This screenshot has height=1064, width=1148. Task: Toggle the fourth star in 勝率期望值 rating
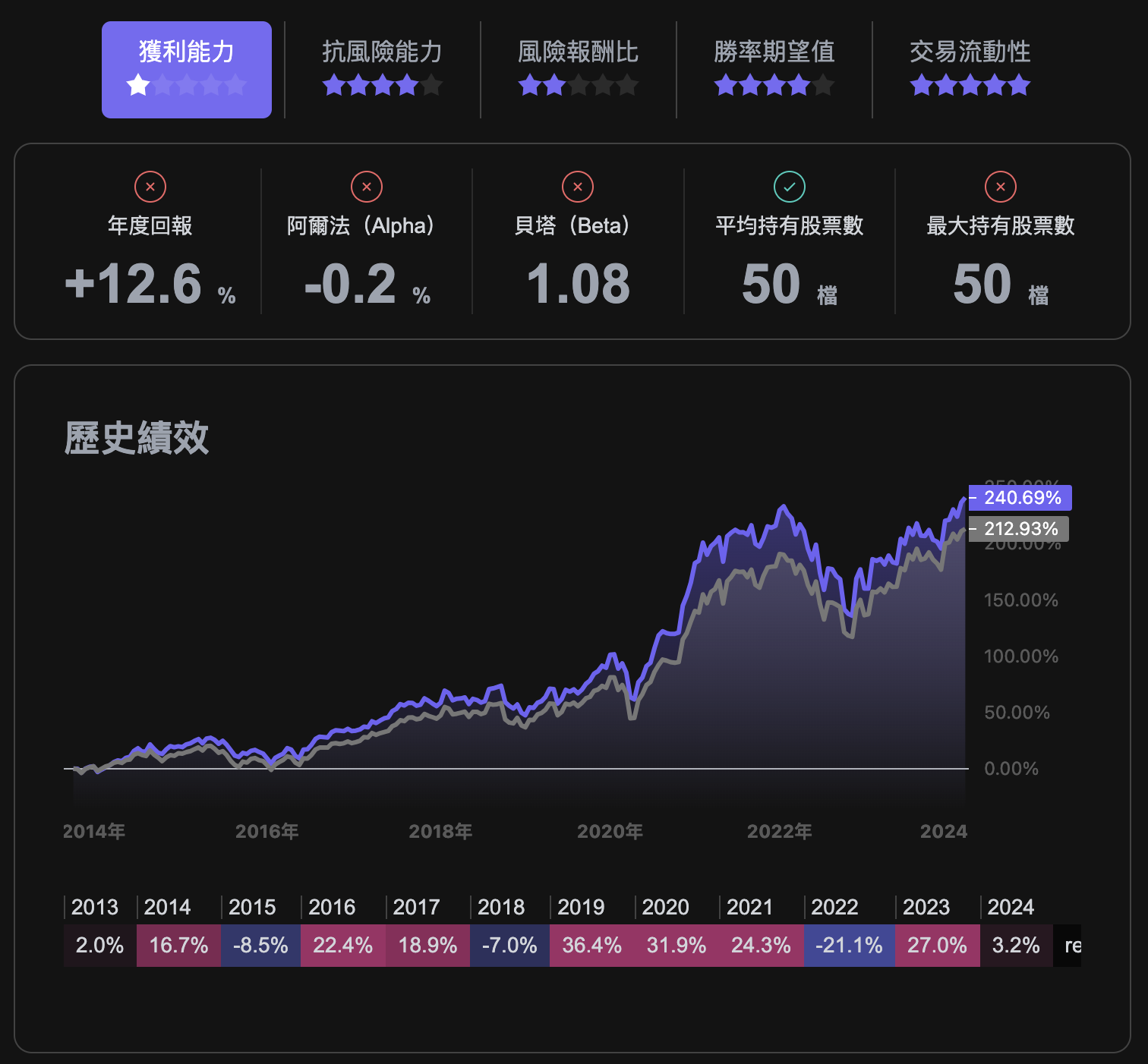click(799, 86)
